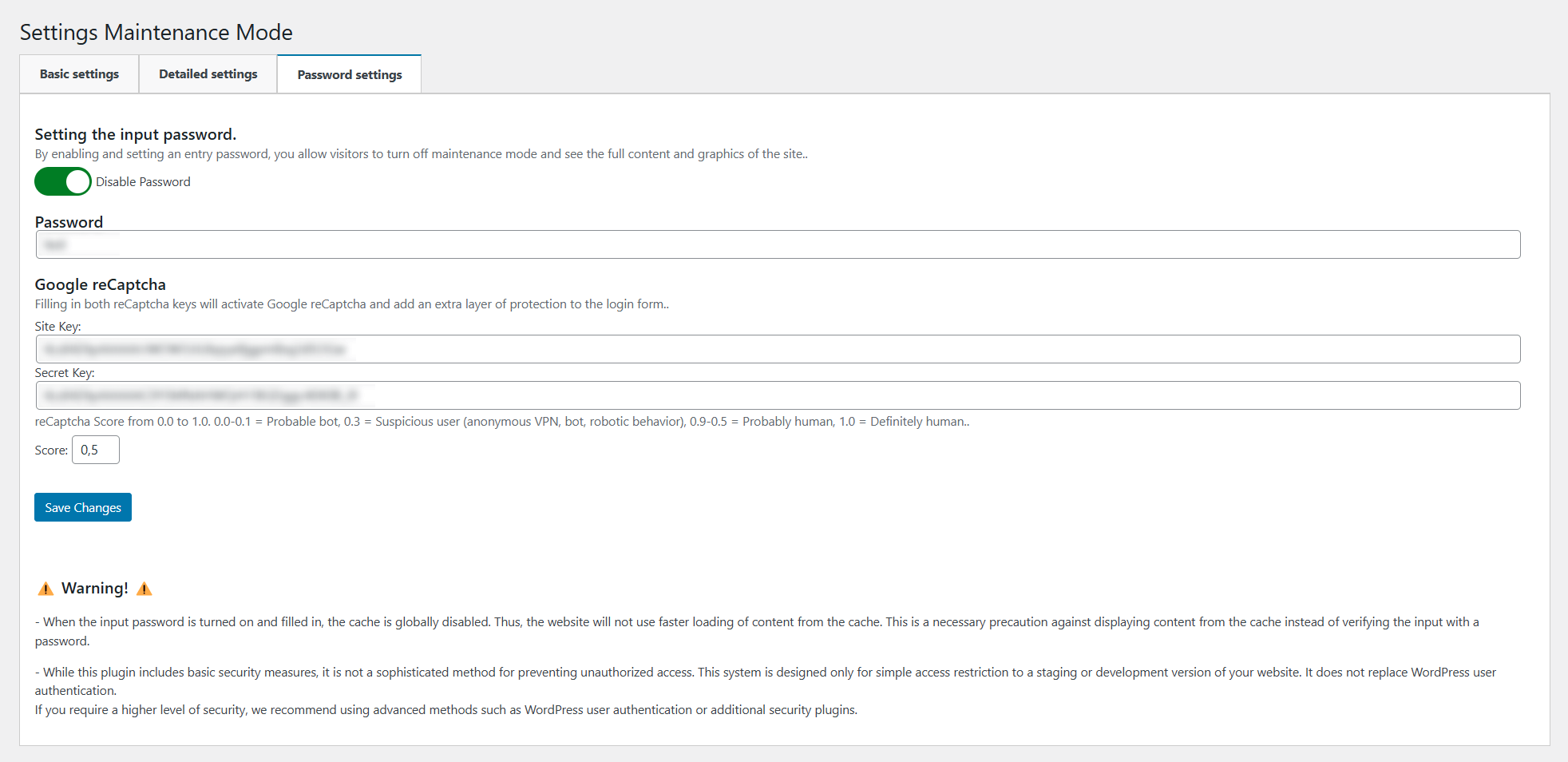1568x762 pixels.
Task: Select the Password settings tab
Action: 349,75
